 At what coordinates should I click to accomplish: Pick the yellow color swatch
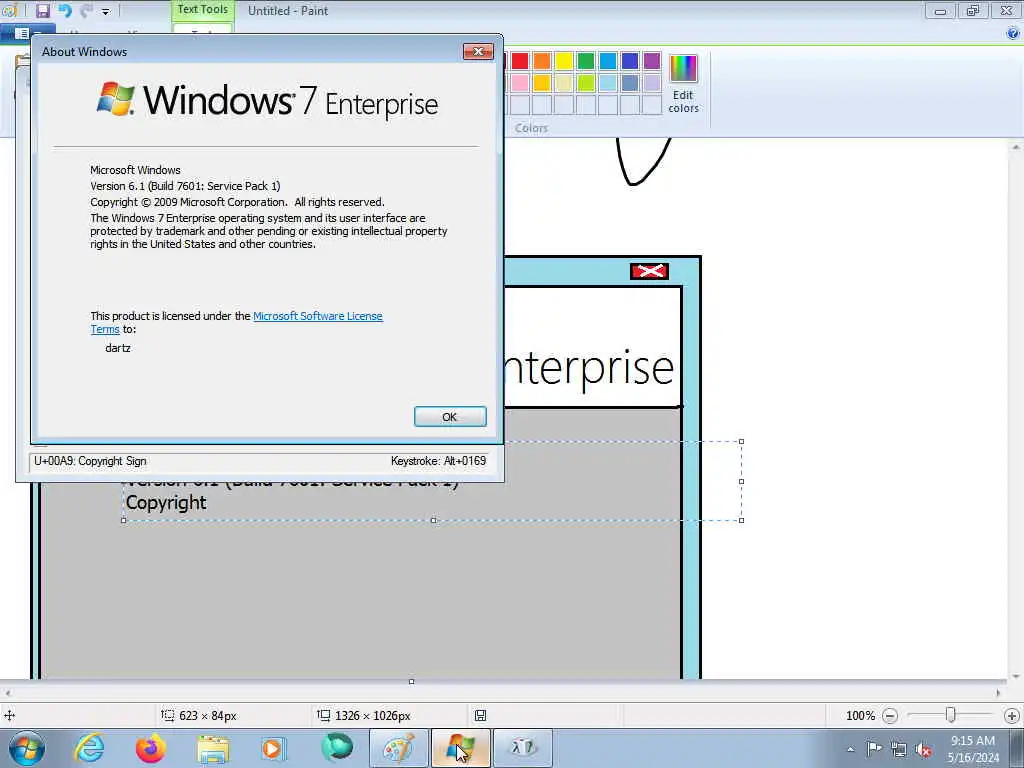564,61
